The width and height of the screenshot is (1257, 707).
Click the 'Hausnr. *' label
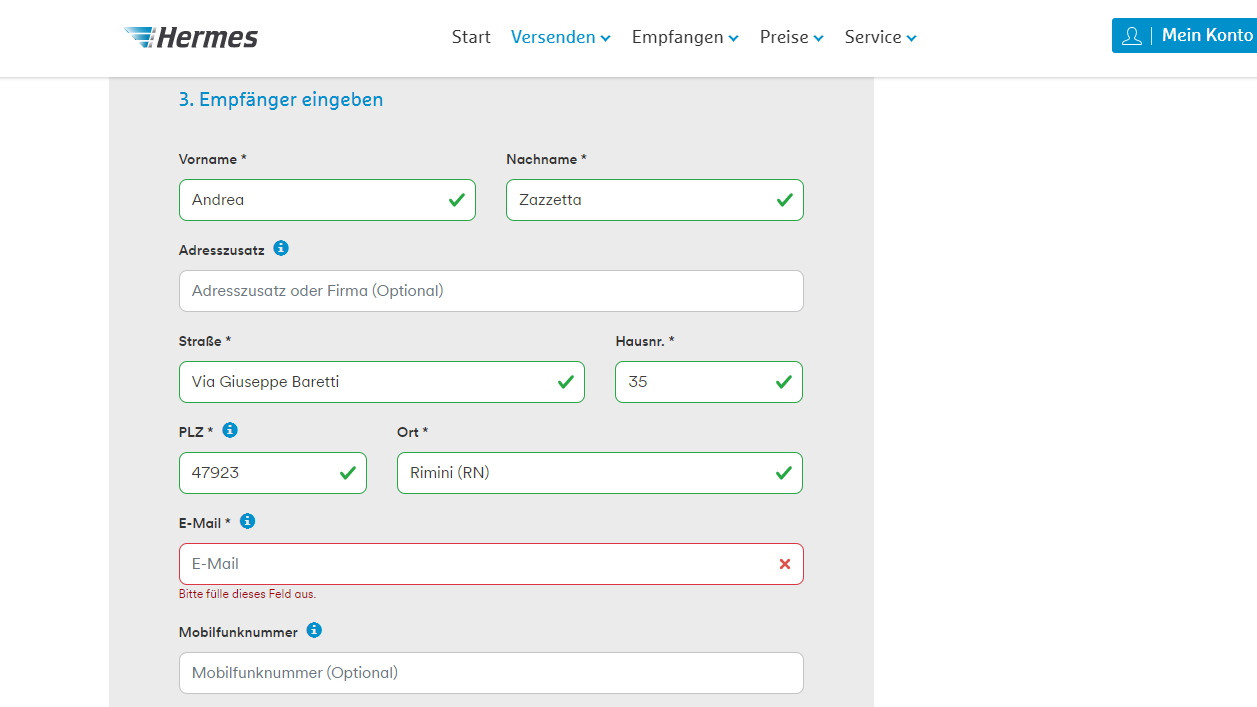645,341
